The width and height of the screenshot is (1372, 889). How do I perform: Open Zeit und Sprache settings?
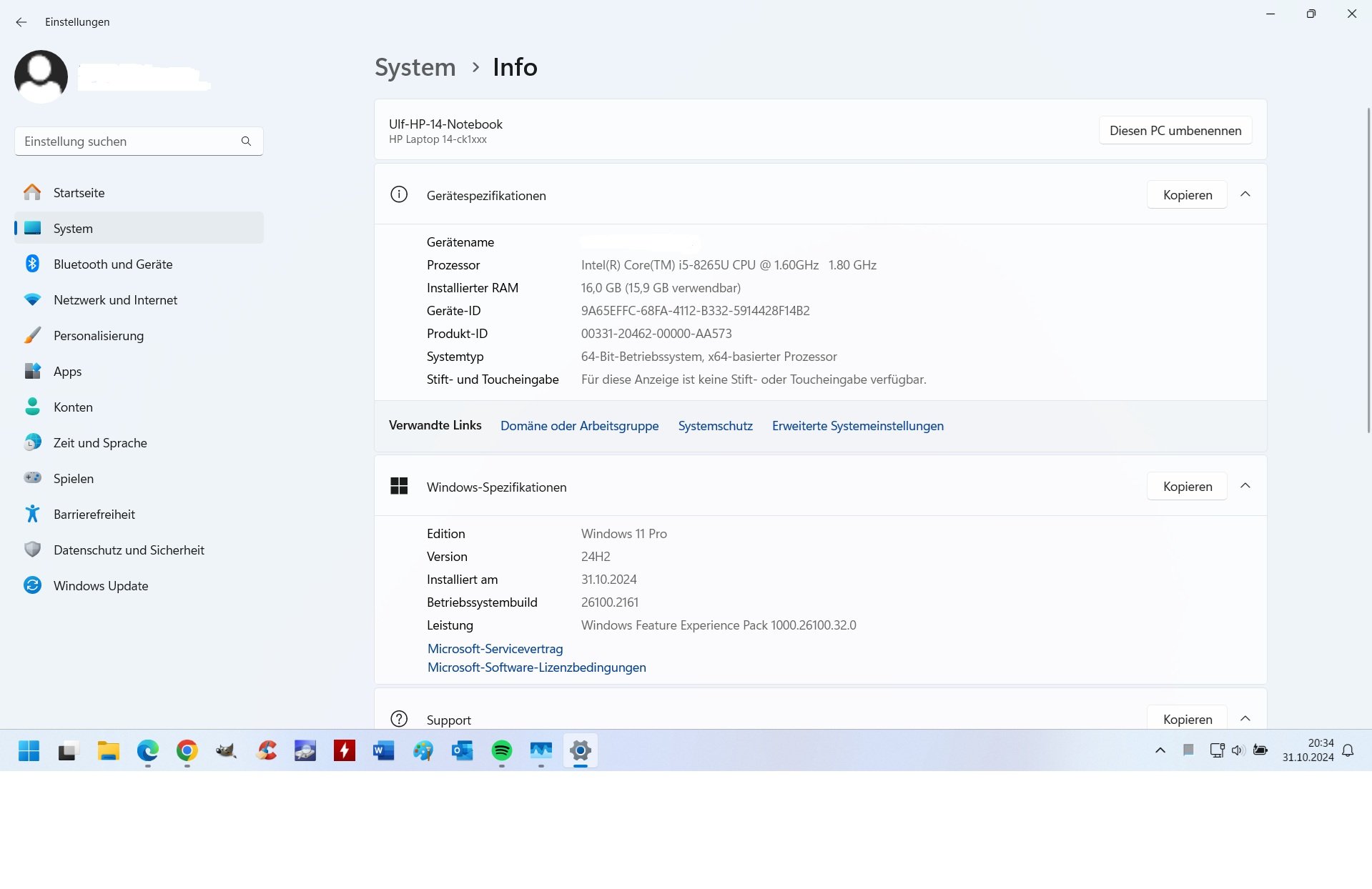coord(139,442)
